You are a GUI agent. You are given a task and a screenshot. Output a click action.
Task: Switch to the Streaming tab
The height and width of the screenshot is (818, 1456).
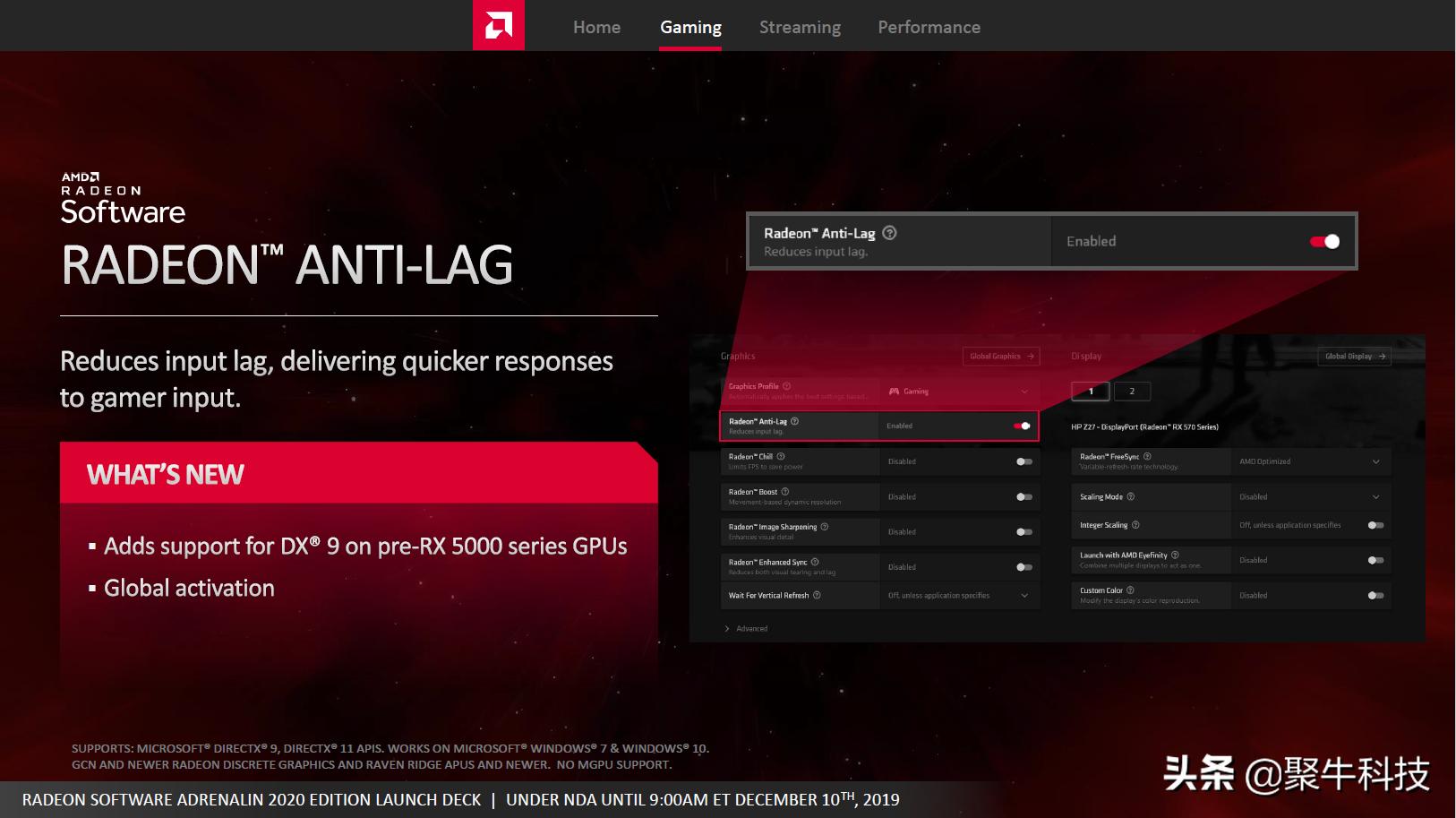[800, 27]
